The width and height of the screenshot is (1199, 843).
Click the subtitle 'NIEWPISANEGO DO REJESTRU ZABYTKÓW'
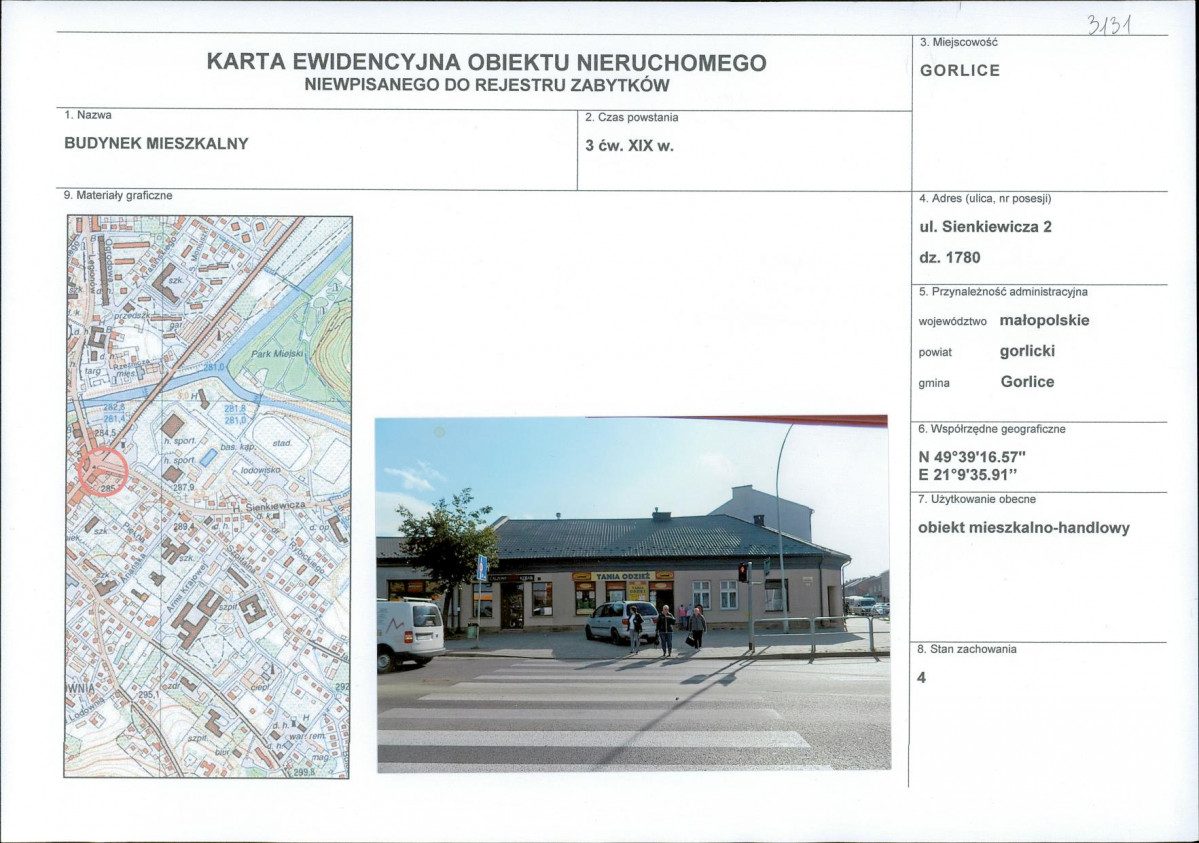487,85
